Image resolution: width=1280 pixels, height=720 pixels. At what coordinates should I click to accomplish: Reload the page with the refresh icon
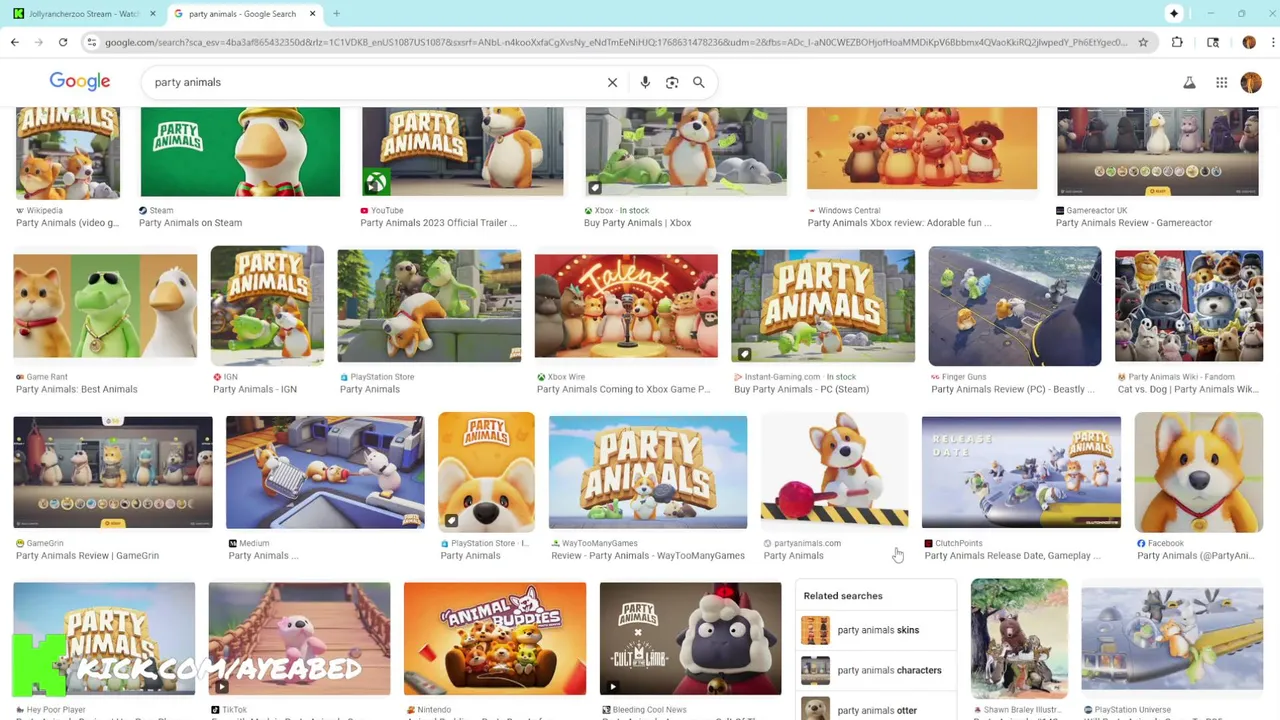(63, 42)
